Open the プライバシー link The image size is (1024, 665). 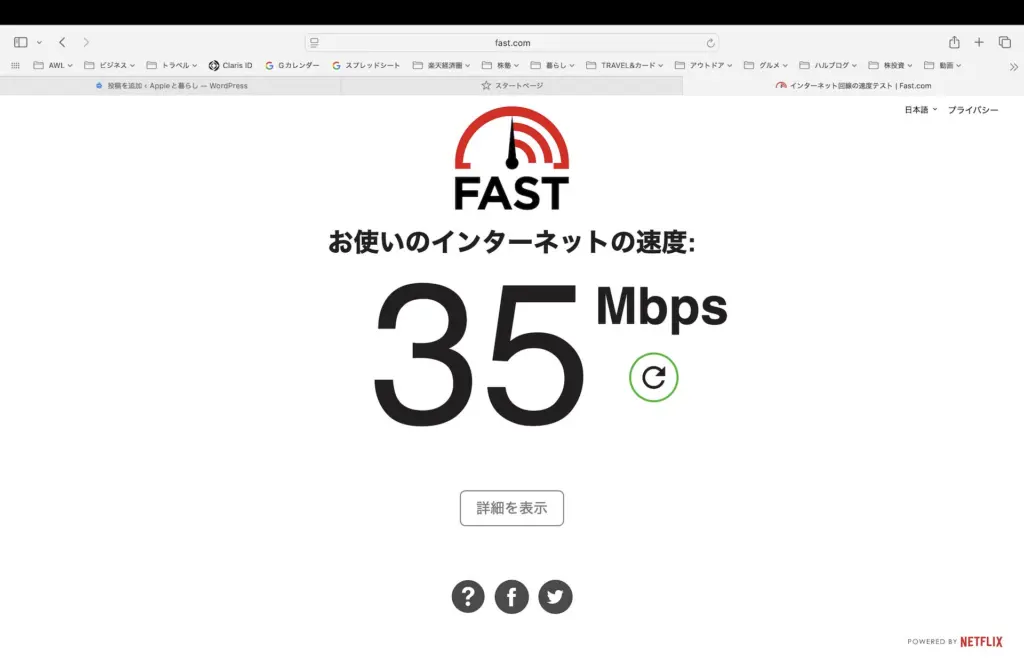point(973,110)
